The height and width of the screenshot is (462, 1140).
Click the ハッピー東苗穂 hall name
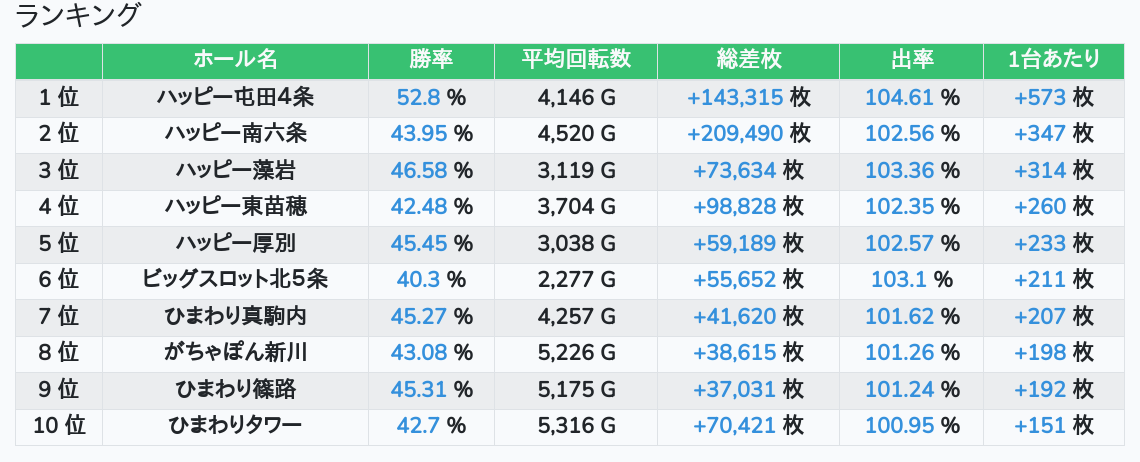(235, 206)
